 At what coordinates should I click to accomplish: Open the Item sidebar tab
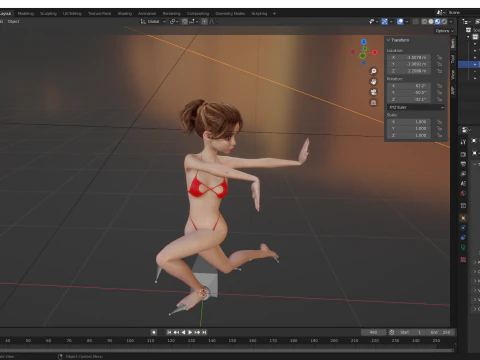pyautogui.click(x=453, y=44)
